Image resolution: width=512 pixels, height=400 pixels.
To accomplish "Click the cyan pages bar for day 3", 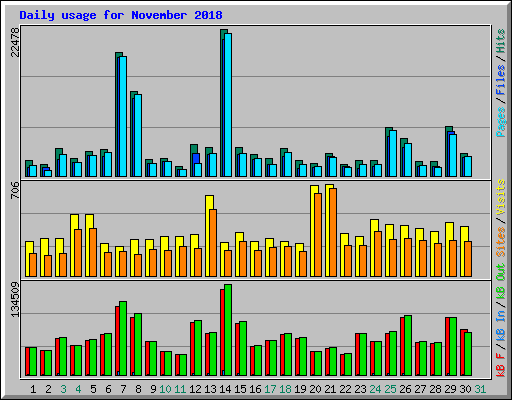I will click(x=63, y=165).
